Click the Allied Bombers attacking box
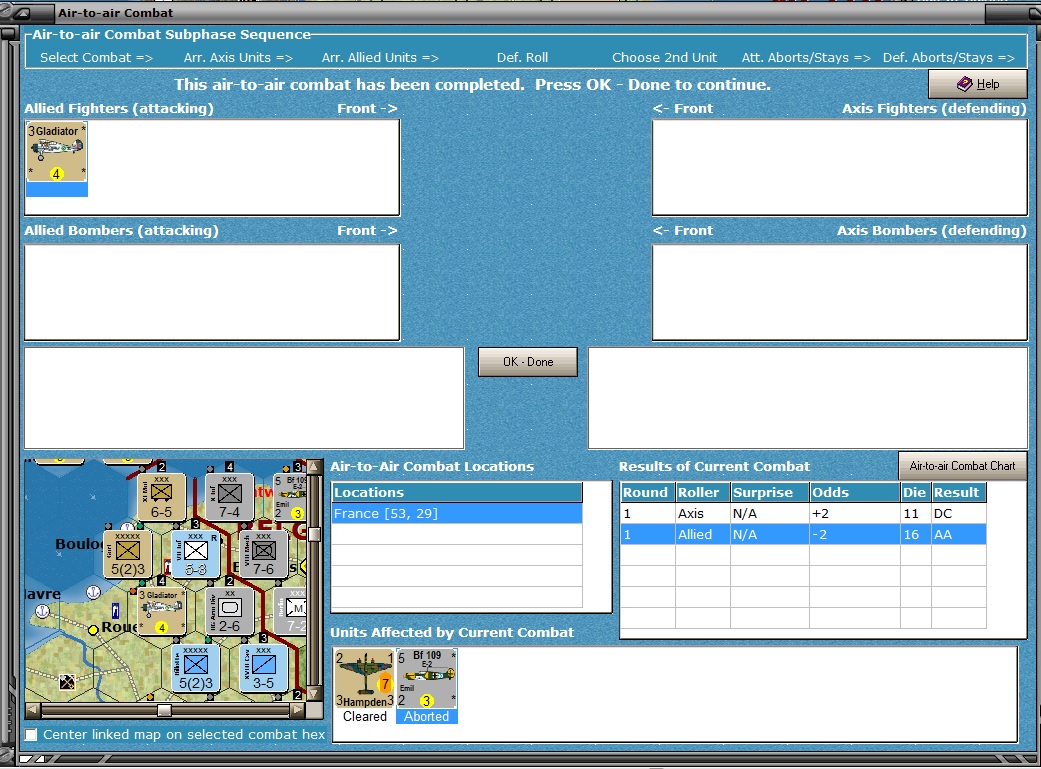Viewport: 1041px width, 769px height. (x=212, y=292)
